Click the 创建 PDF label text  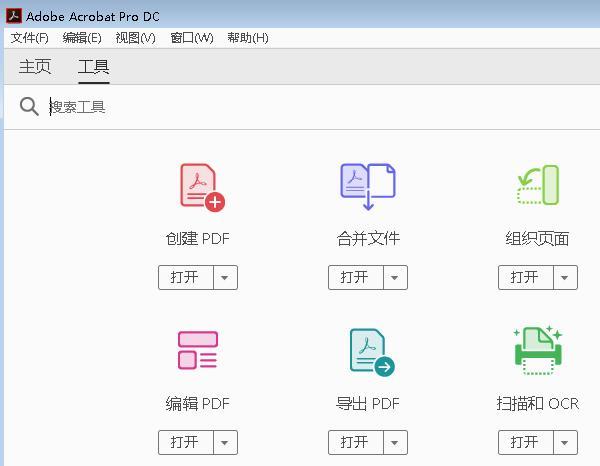(x=197, y=239)
